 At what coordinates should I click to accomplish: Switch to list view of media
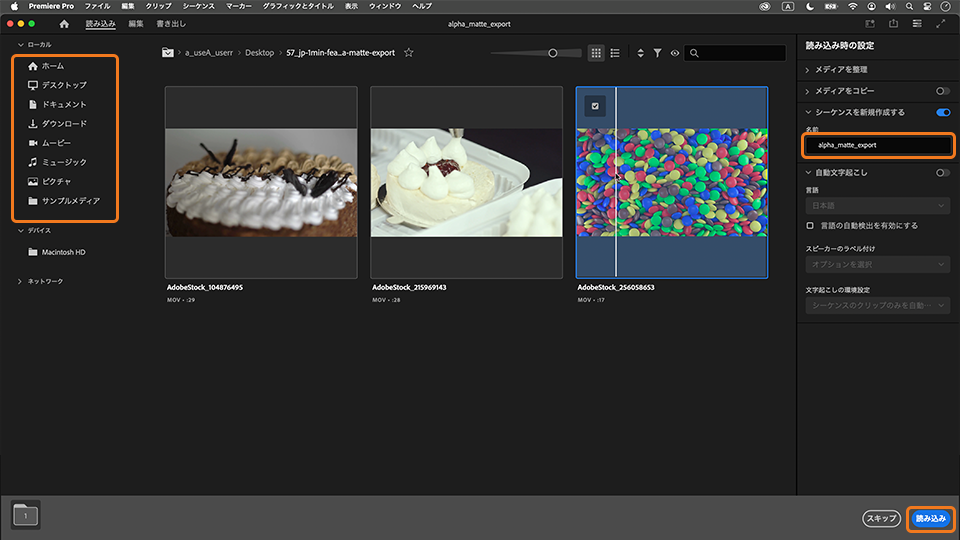click(x=615, y=53)
